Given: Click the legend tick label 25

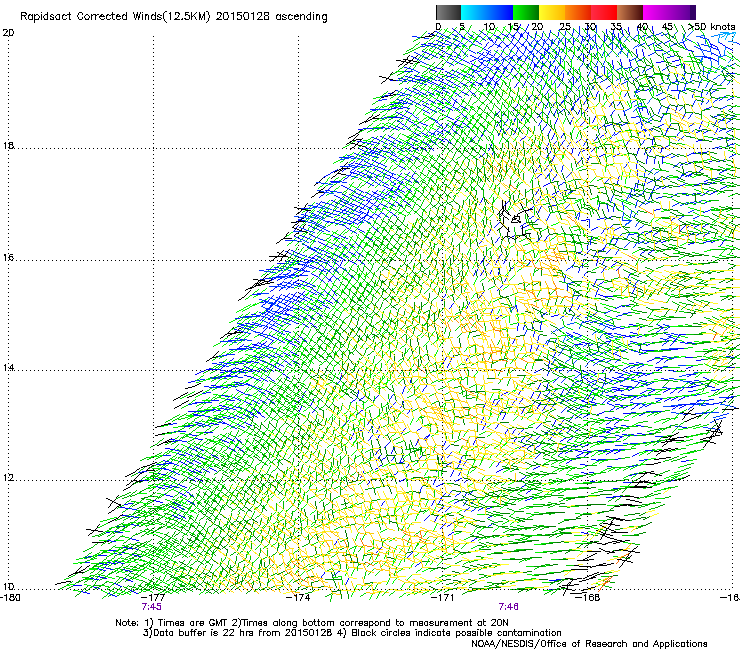Looking at the screenshot, I should [x=564, y=27].
